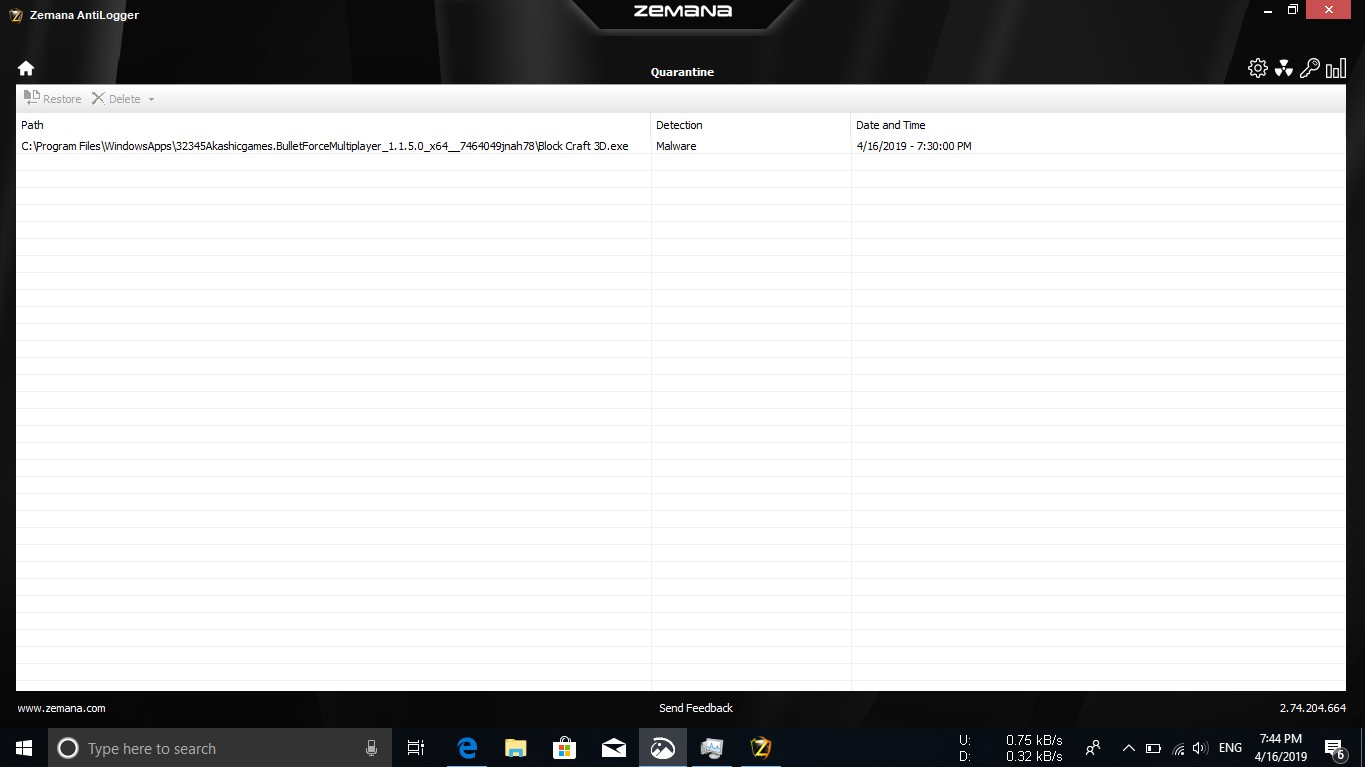Screen dimensions: 1365x767
Task: Open the Wi-Fi network flyout
Action: [1177, 748]
